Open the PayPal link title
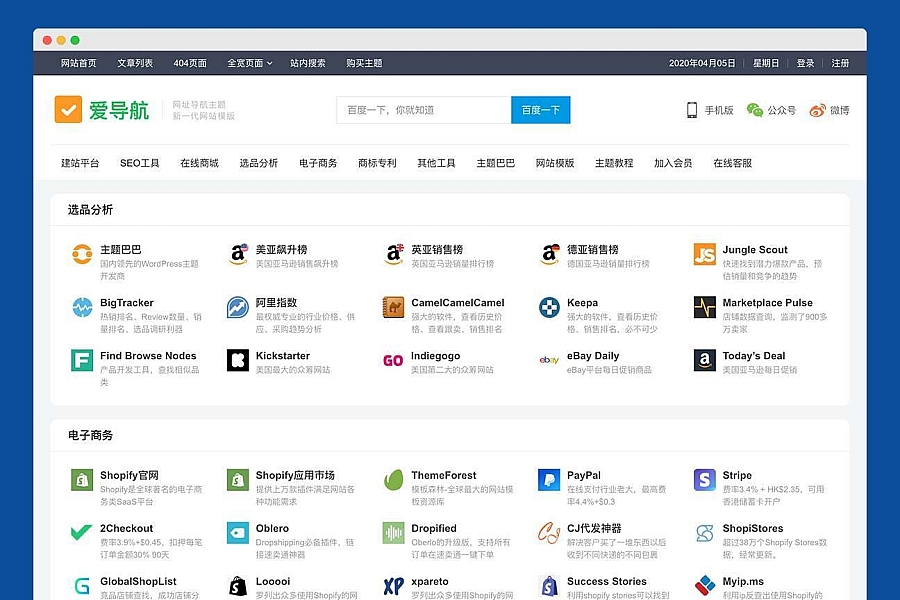The width and height of the screenshot is (900, 600). 584,475
